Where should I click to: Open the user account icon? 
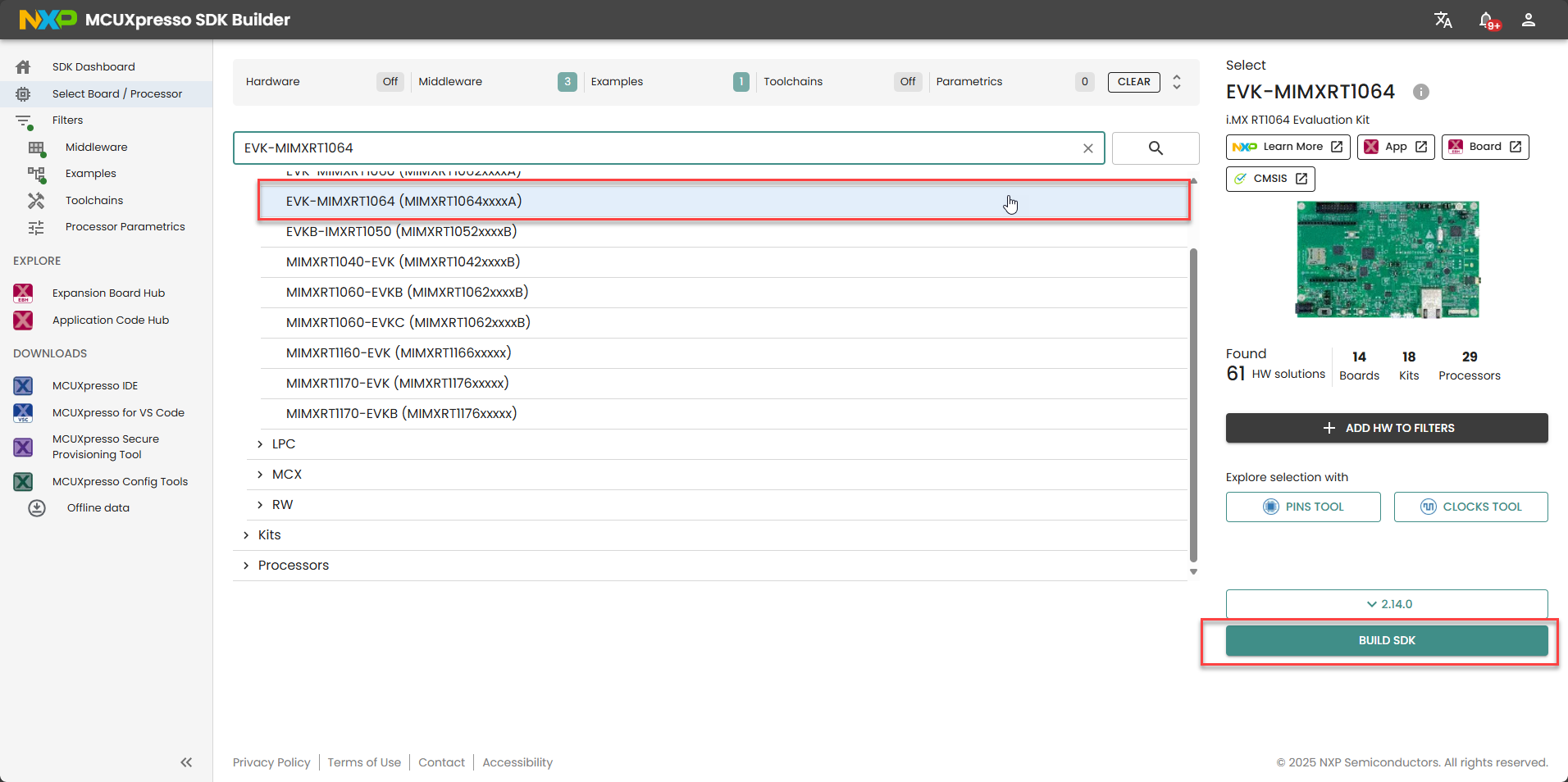(1529, 20)
